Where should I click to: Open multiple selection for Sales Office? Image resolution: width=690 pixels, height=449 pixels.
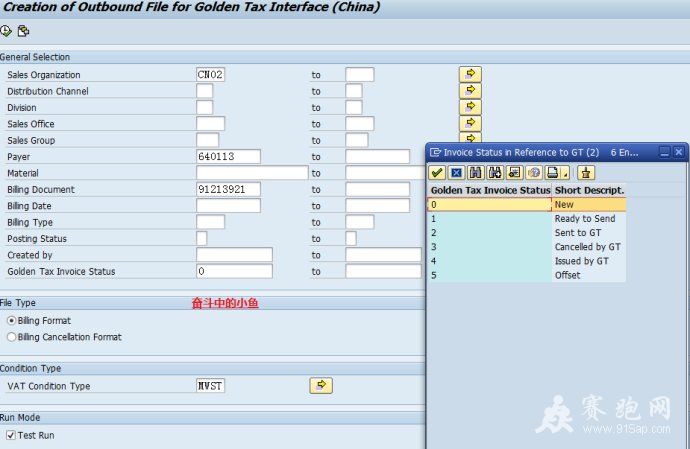coord(470,123)
